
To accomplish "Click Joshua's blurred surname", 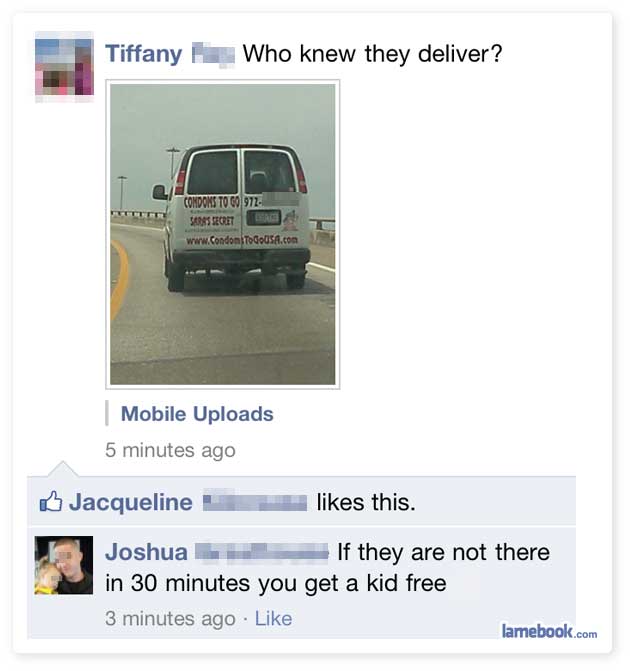I will click(x=262, y=552).
